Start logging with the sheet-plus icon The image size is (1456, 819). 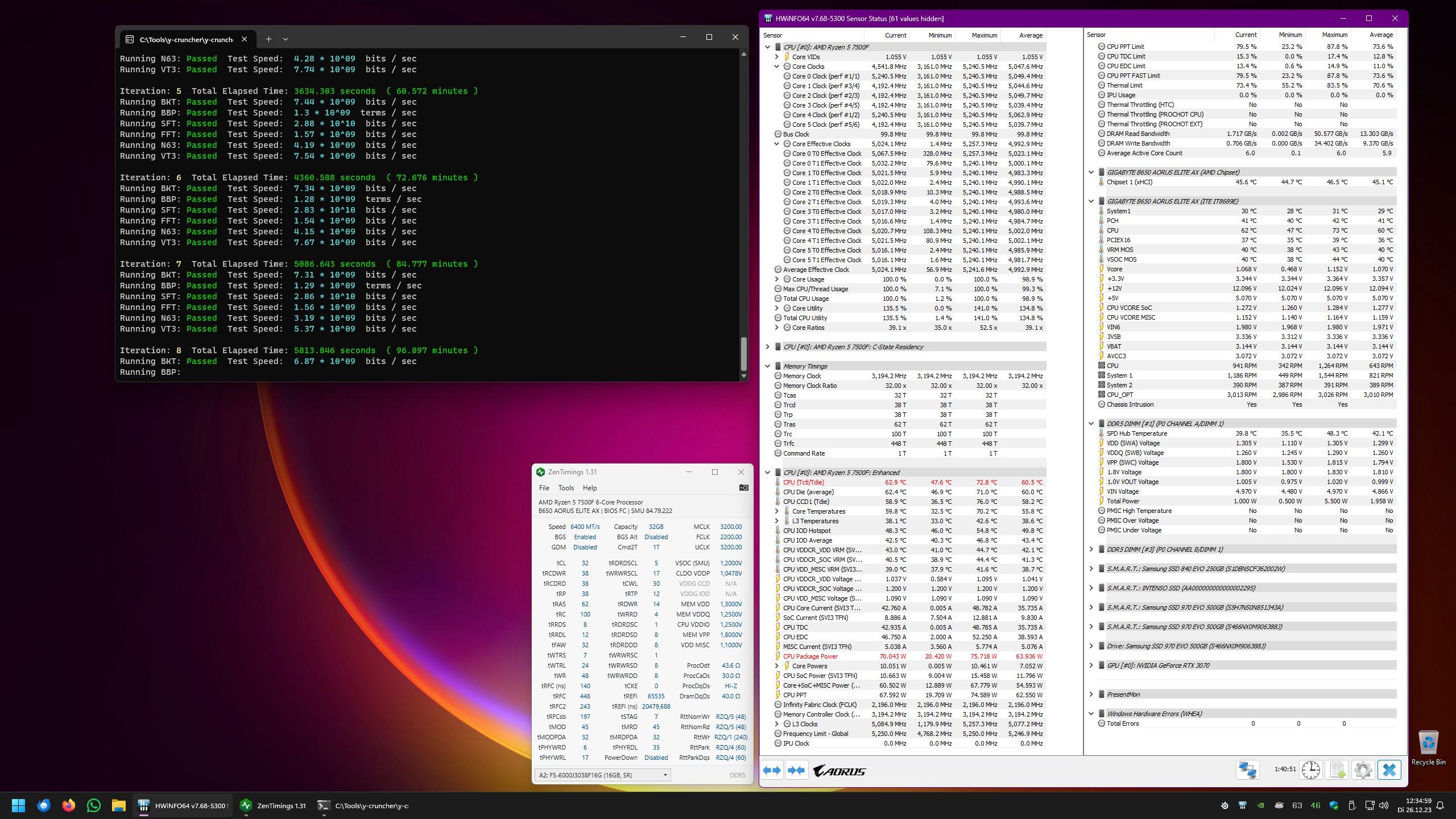(1337, 770)
